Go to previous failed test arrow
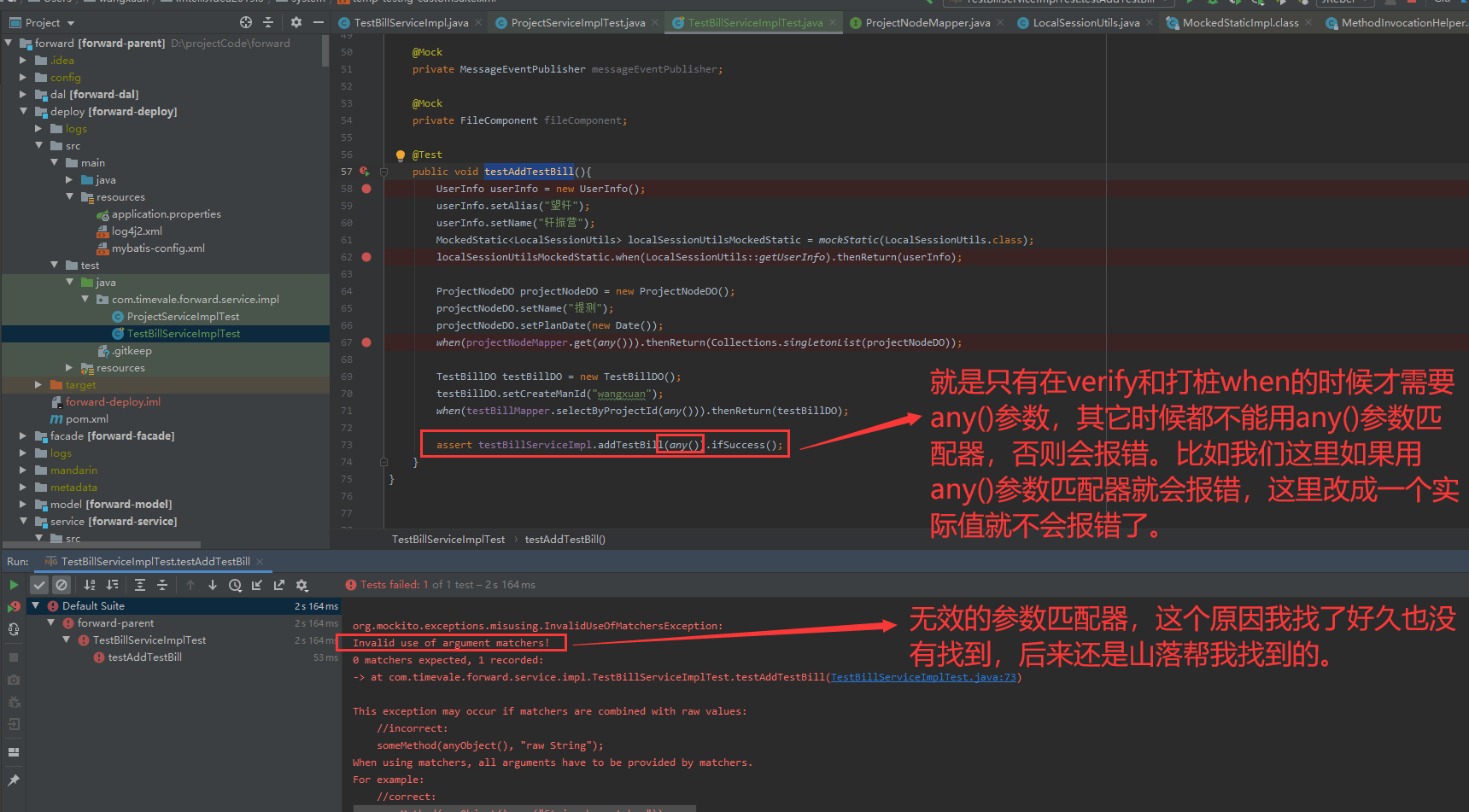 click(x=190, y=585)
